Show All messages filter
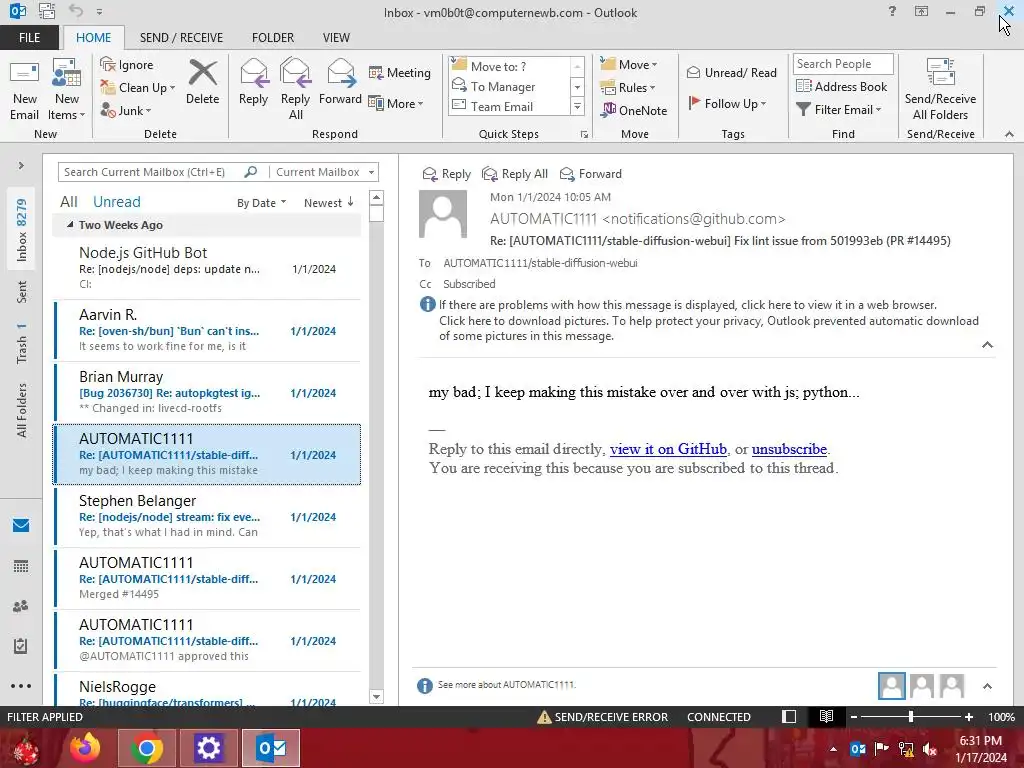This screenshot has height=768, width=1024. click(69, 202)
